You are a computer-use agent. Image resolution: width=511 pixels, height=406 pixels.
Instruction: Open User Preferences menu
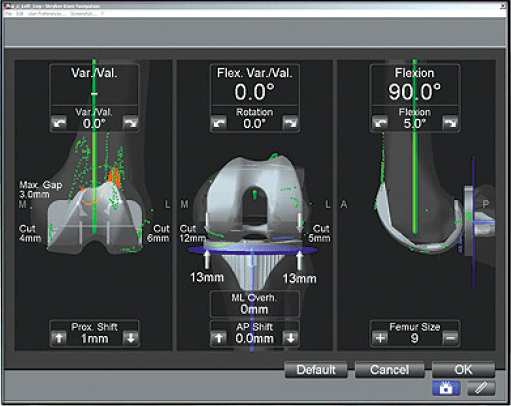[x=47, y=14]
